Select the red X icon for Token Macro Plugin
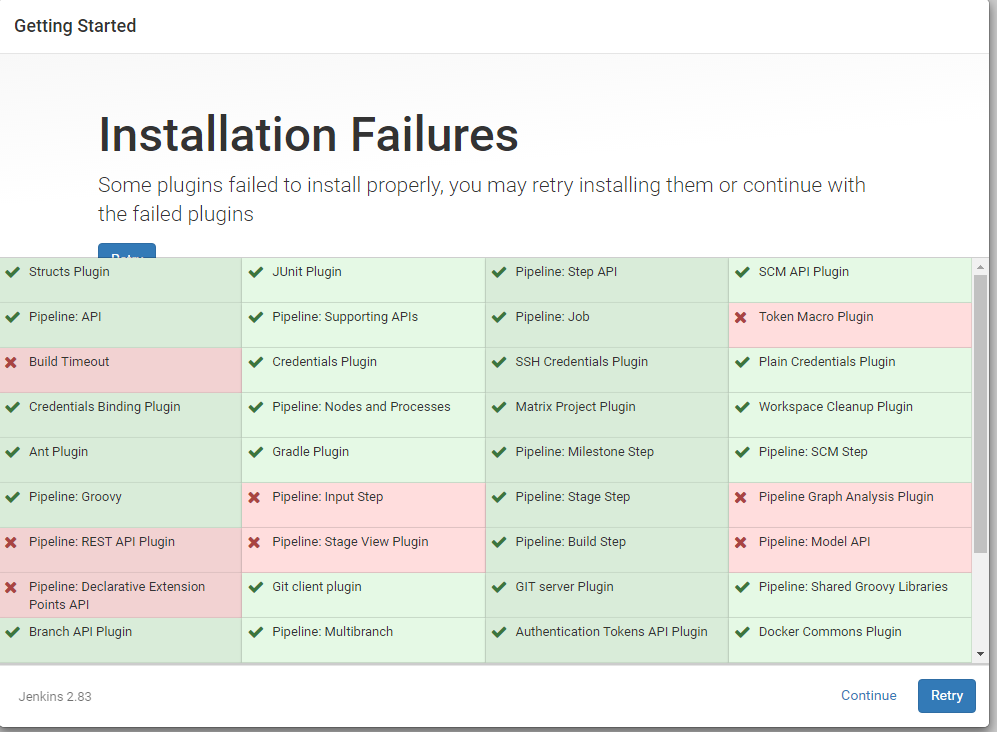Image resolution: width=997 pixels, height=732 pixels. click(x=740, y=317)
